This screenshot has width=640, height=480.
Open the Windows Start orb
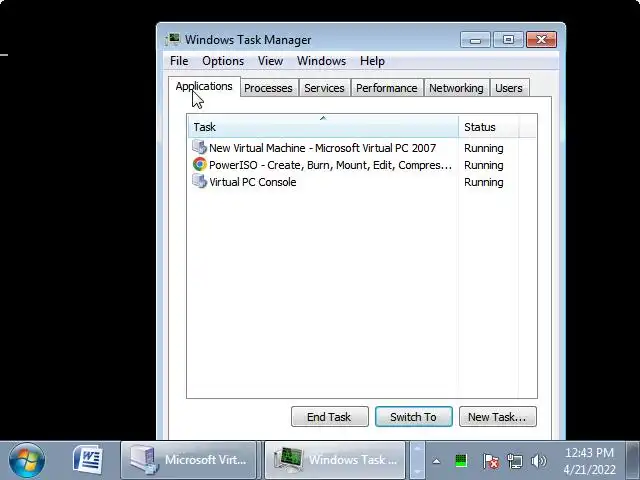pos(27,461)
